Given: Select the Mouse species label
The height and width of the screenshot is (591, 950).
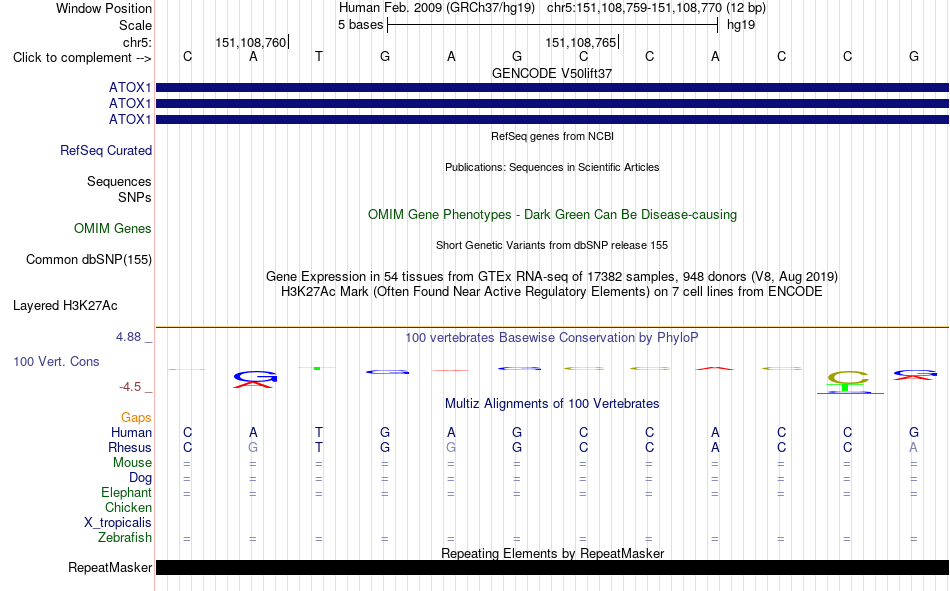Looking at the screenshot, I should [x=132, y=462].
